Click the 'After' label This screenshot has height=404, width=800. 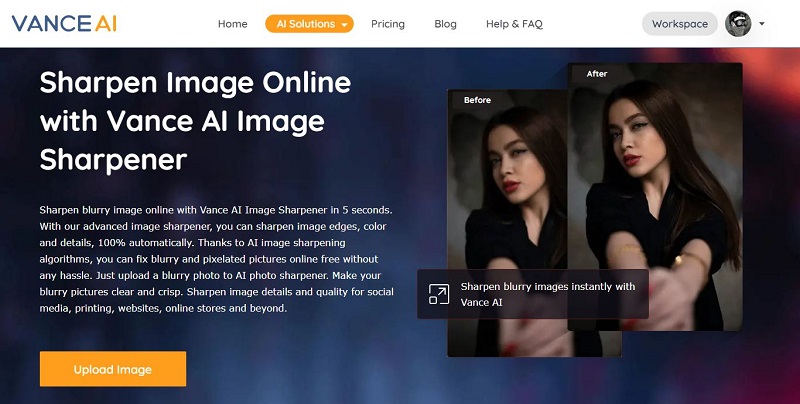(x=596, y=73)
